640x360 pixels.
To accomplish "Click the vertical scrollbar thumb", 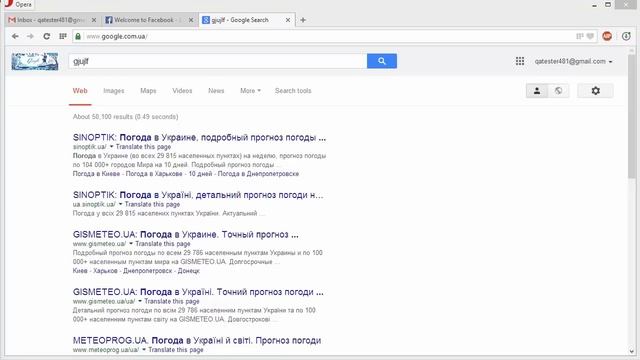I will tap(632, 116).
